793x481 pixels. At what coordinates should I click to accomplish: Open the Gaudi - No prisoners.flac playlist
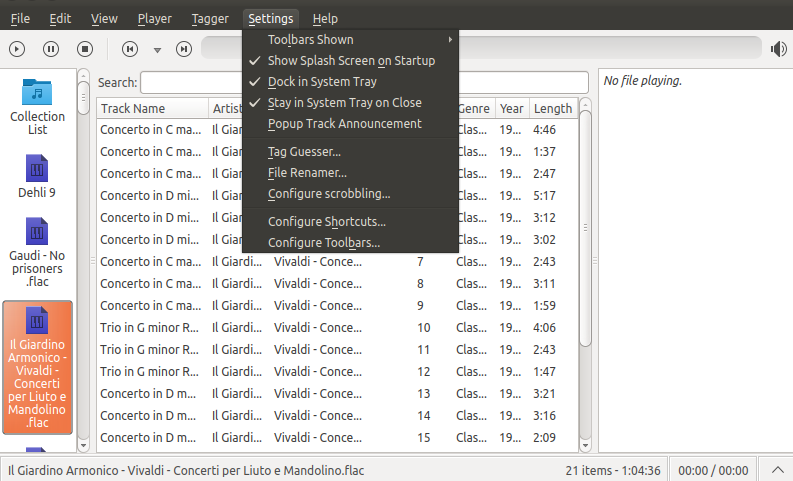[37, 252]
